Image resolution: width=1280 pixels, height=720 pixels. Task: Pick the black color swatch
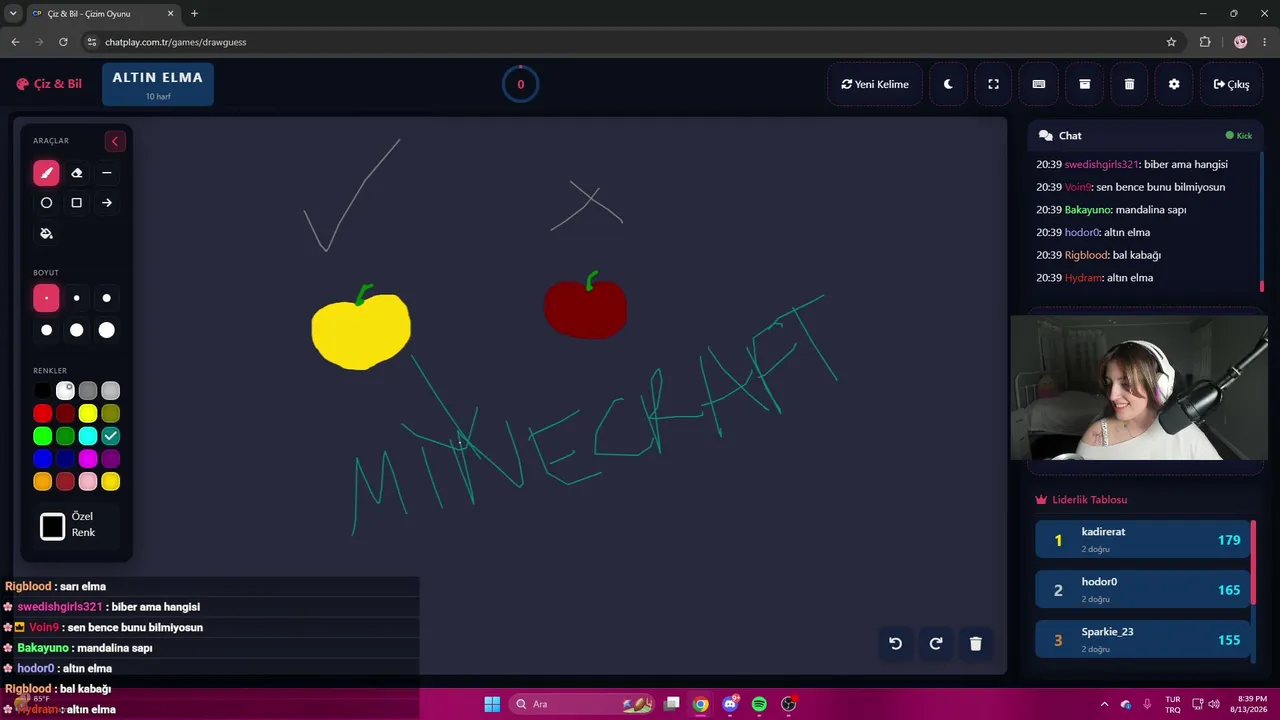point(42,391)
